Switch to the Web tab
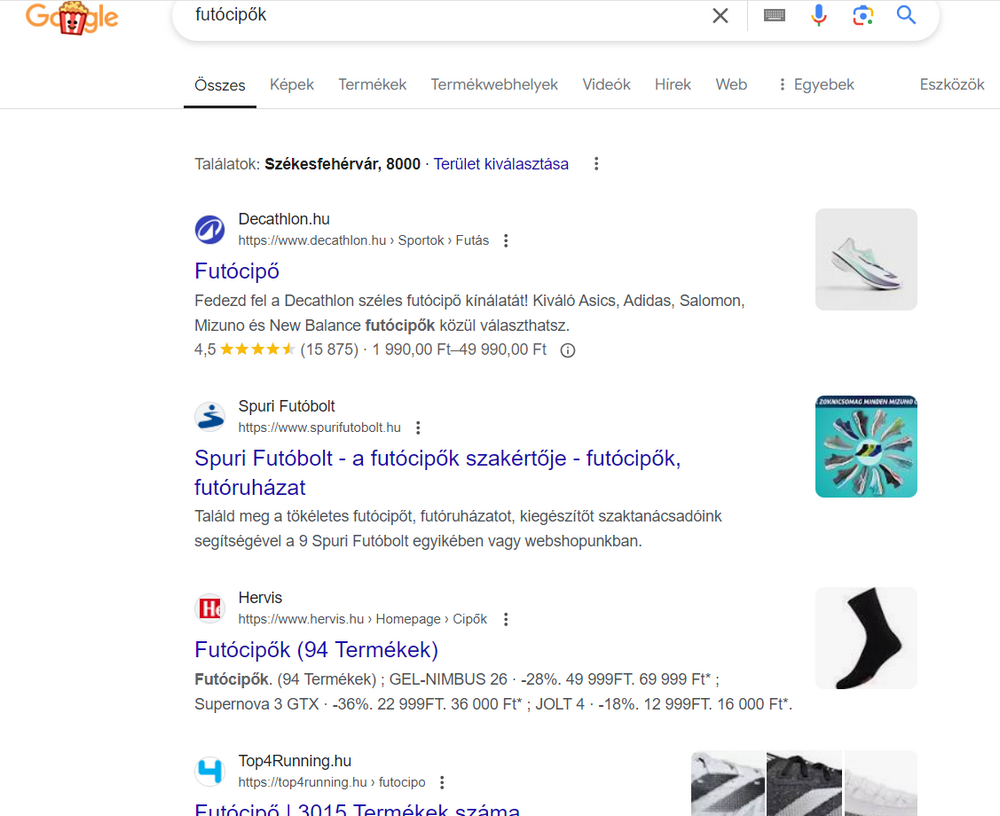 pos(732,84)
